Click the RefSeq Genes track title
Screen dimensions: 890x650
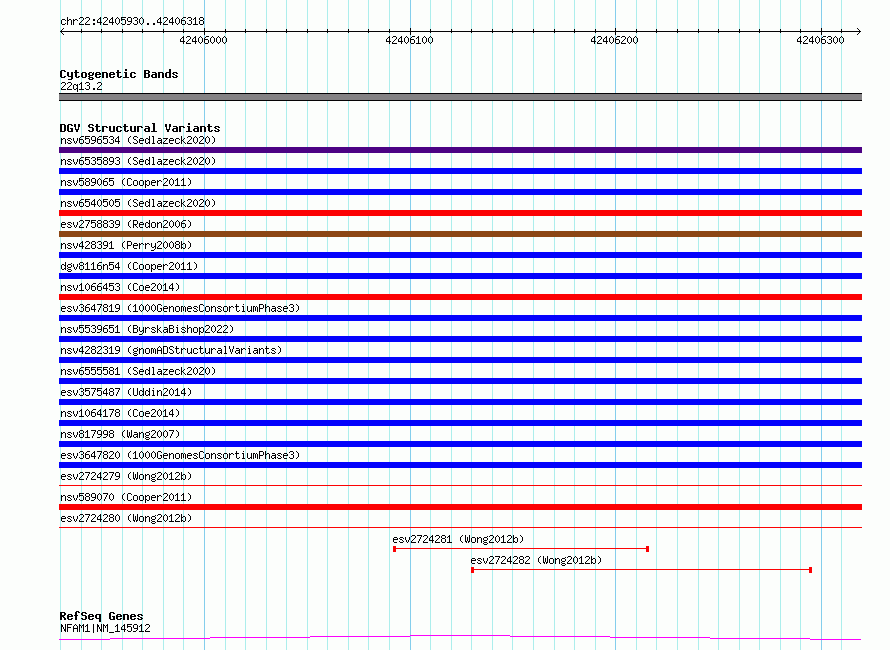pos(101,616)
